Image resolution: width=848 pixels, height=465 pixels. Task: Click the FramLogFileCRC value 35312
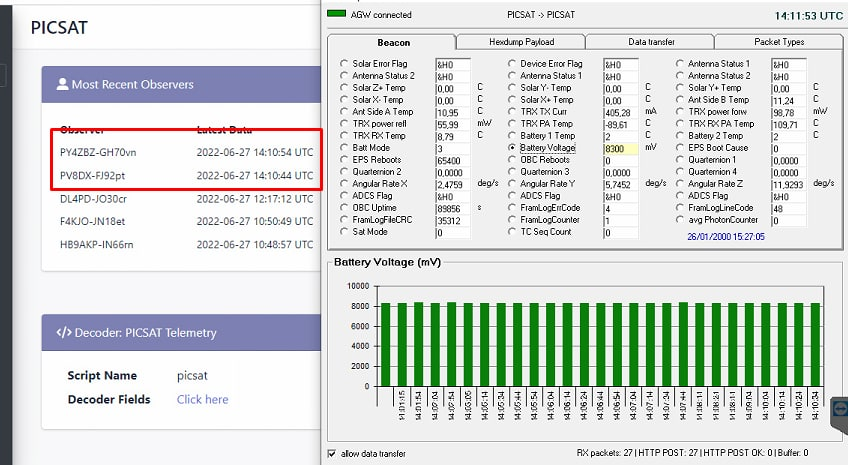coord(453,221)
